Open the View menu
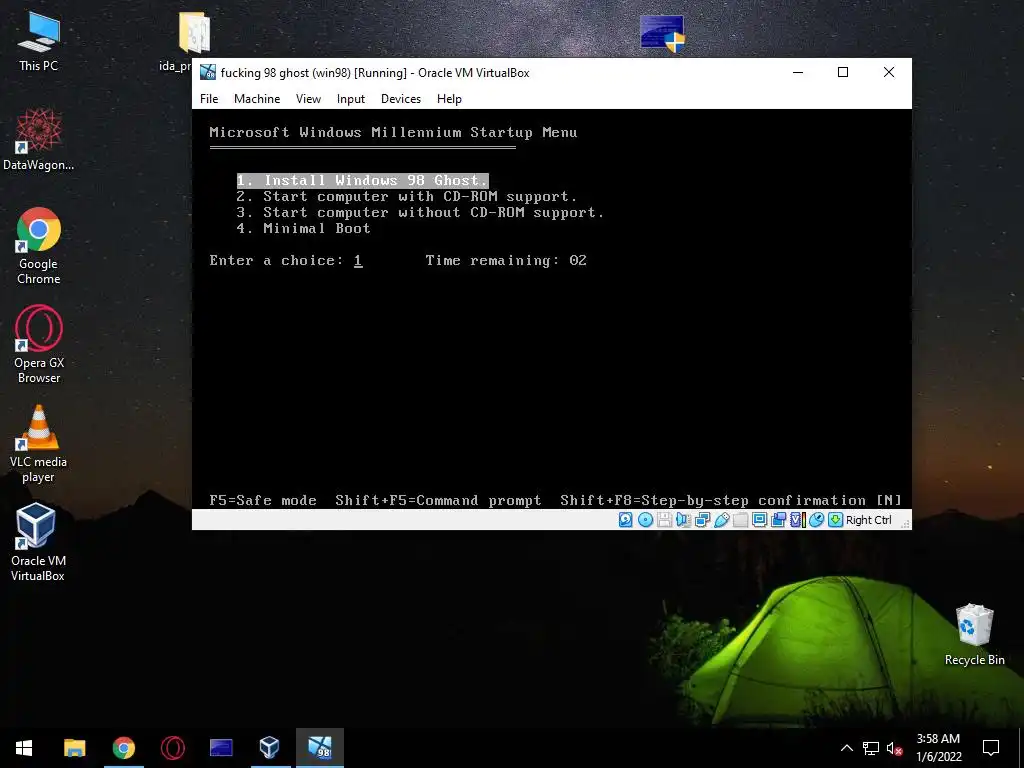This screenshot has height=768, width=1024. (x=308, y=99)
